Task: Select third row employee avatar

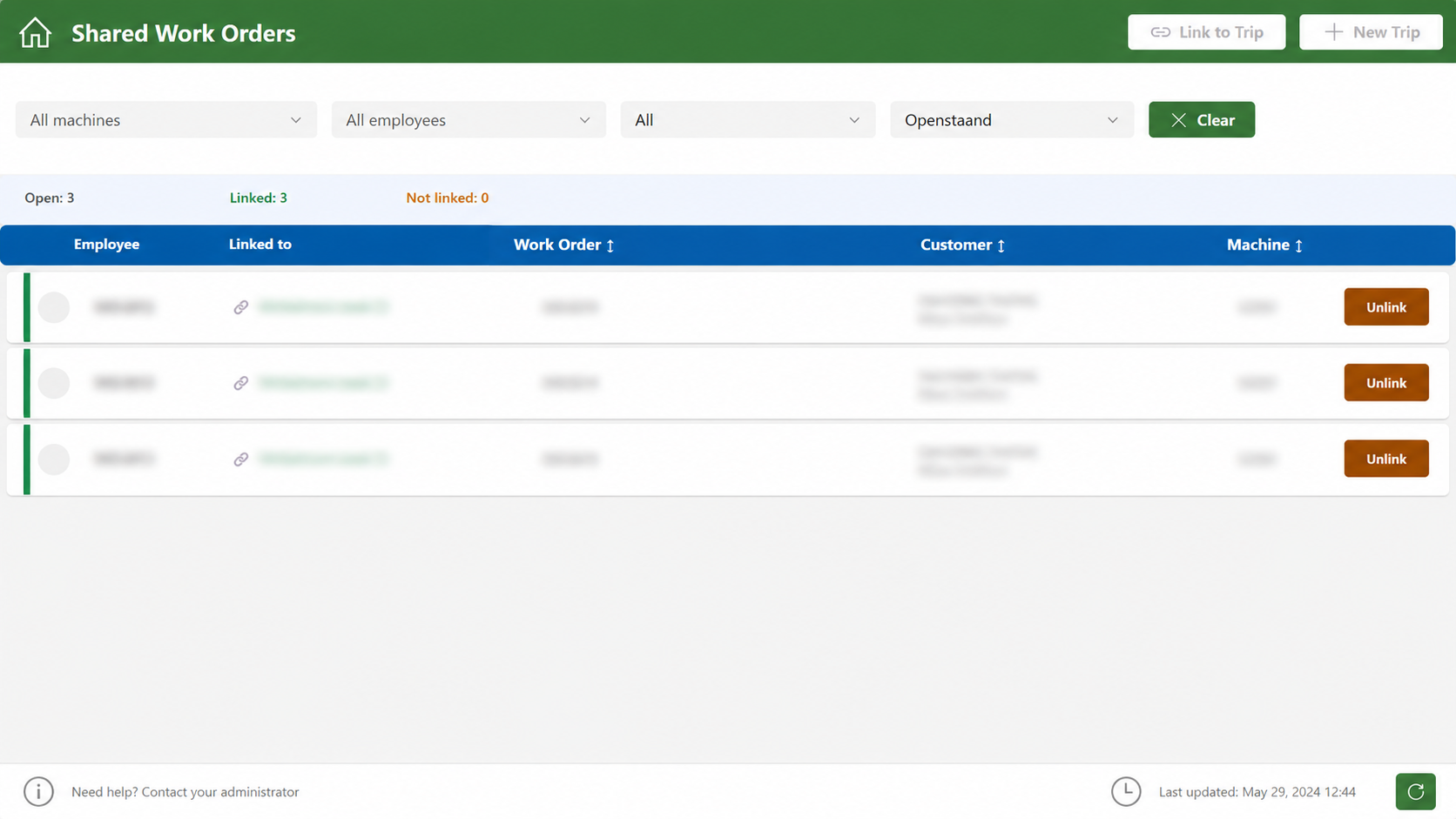Action: tap(54, 459)
